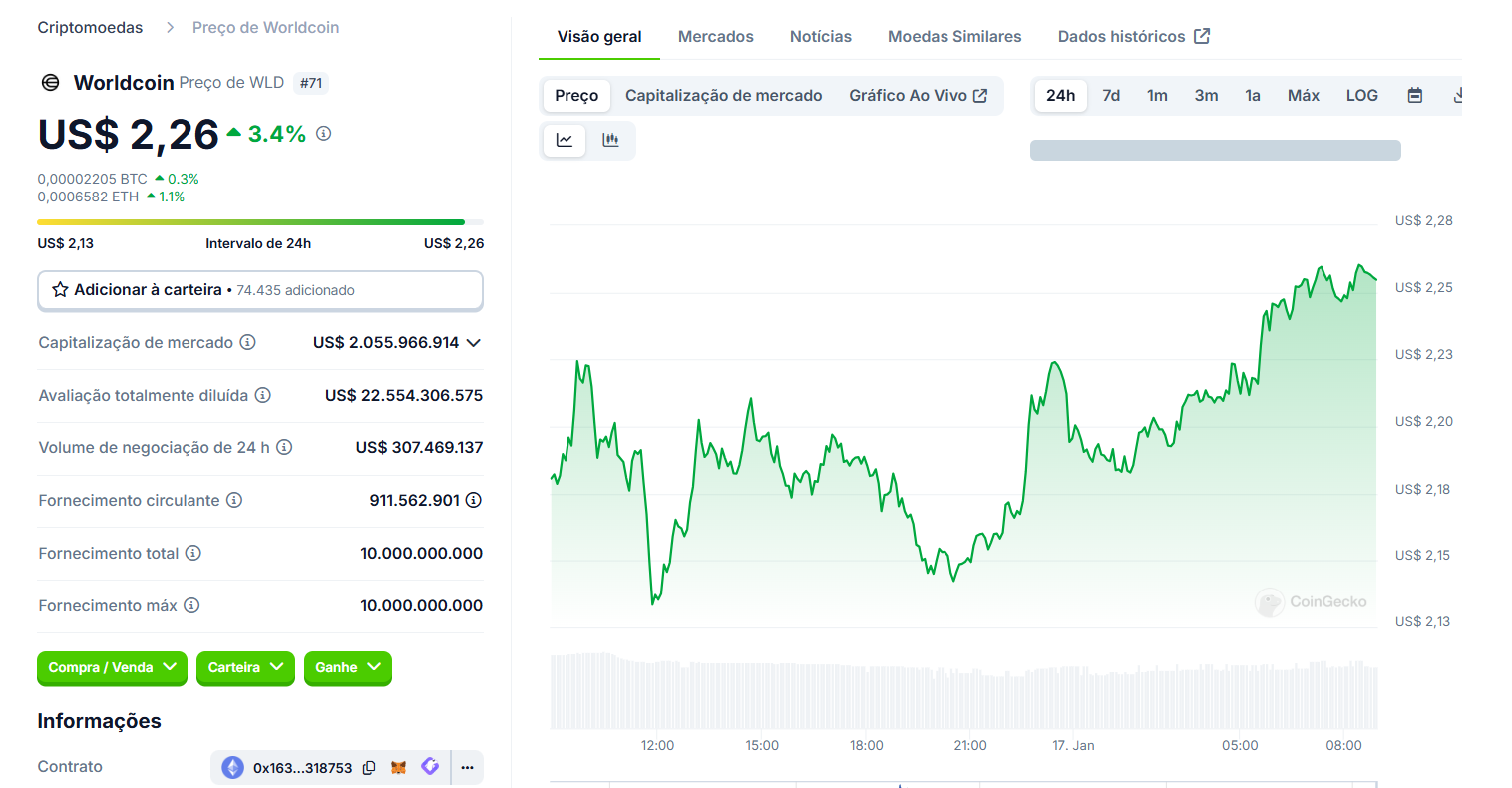
Task: Open the Carteira dropdown
Action: pyautogui.click(x=246, y=668)
